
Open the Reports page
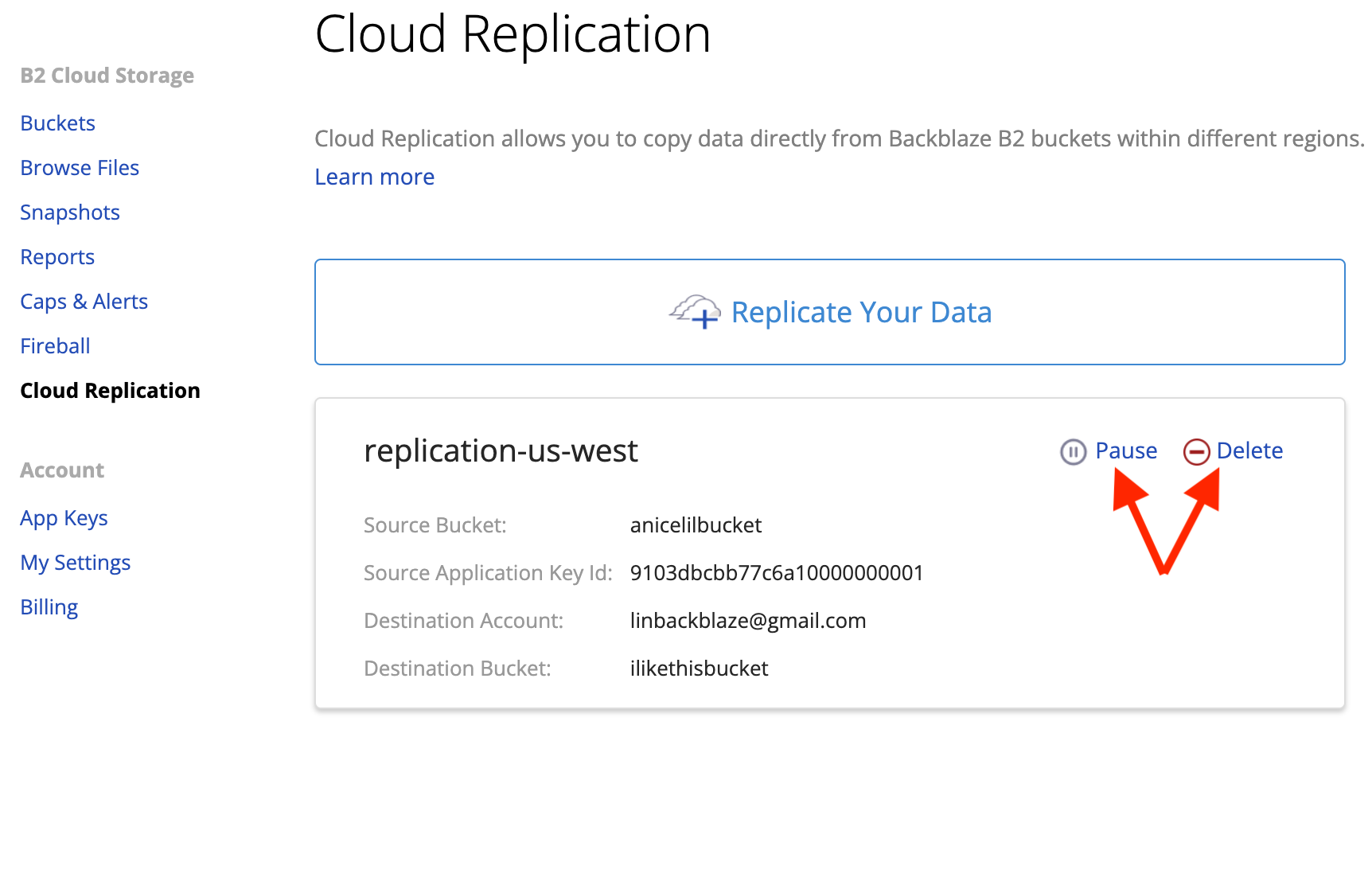(x=57, y=257)
